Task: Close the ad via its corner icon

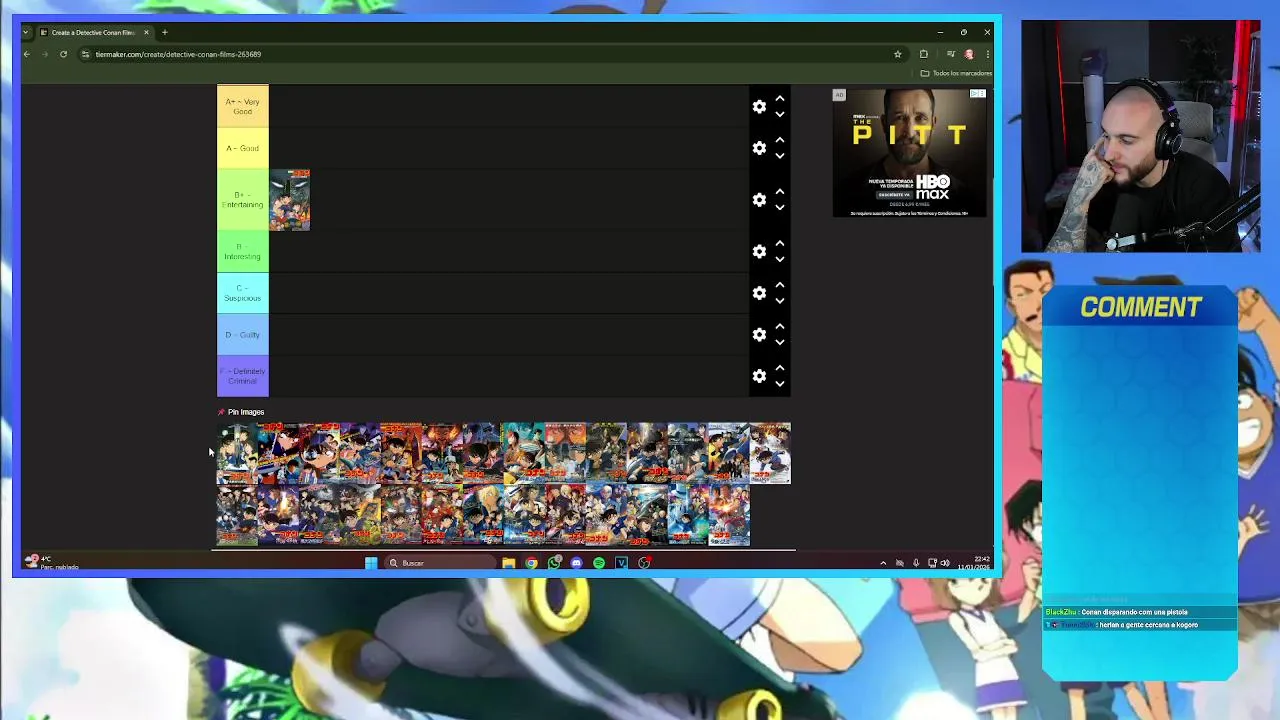Action: 977,94
